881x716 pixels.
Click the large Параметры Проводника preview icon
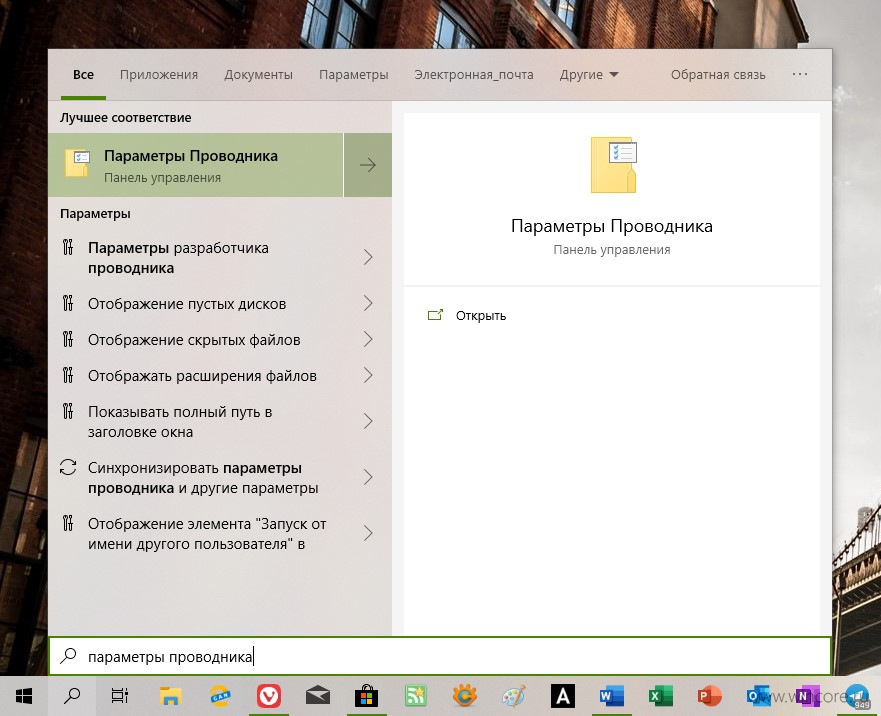coord(614,165)
